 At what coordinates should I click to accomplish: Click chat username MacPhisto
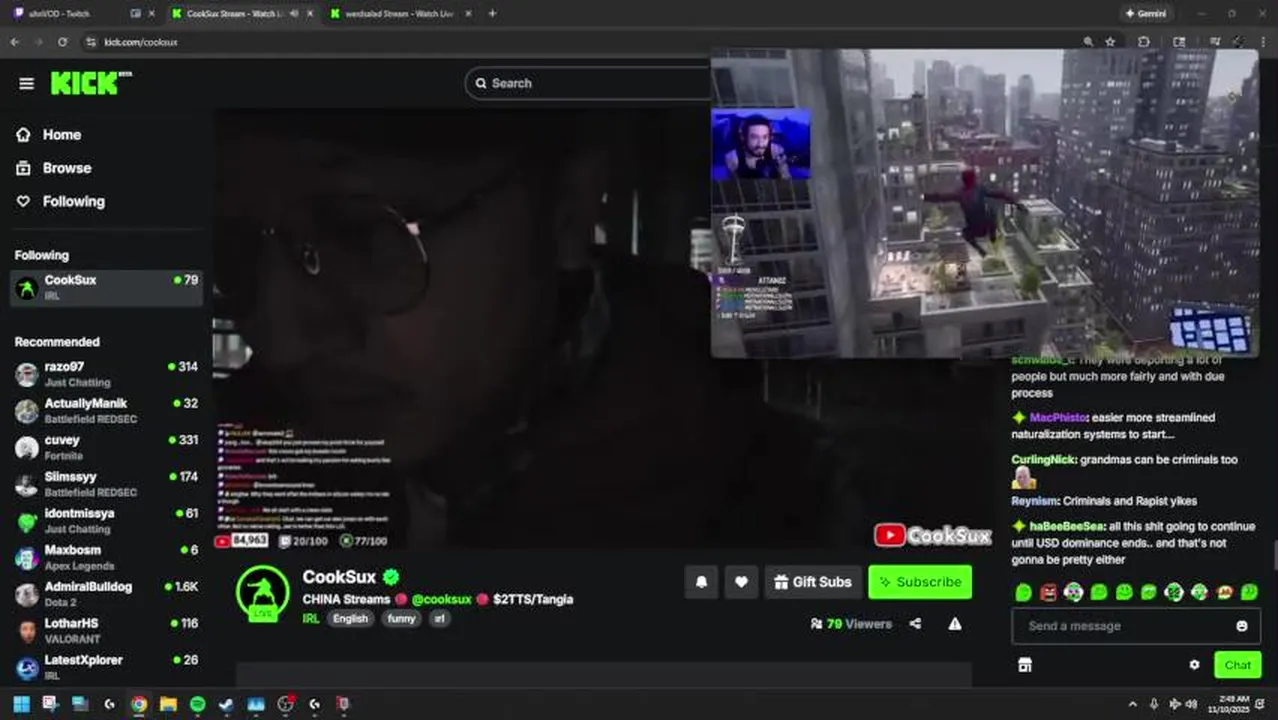point(1058,418)
